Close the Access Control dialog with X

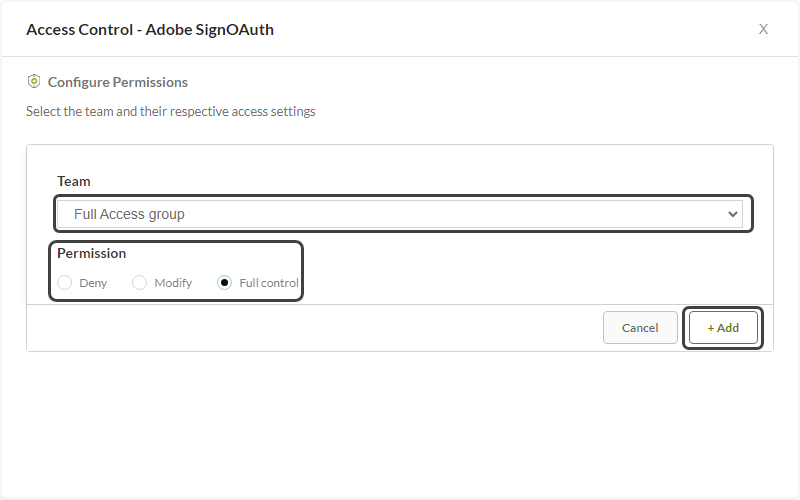click(763, 29)
